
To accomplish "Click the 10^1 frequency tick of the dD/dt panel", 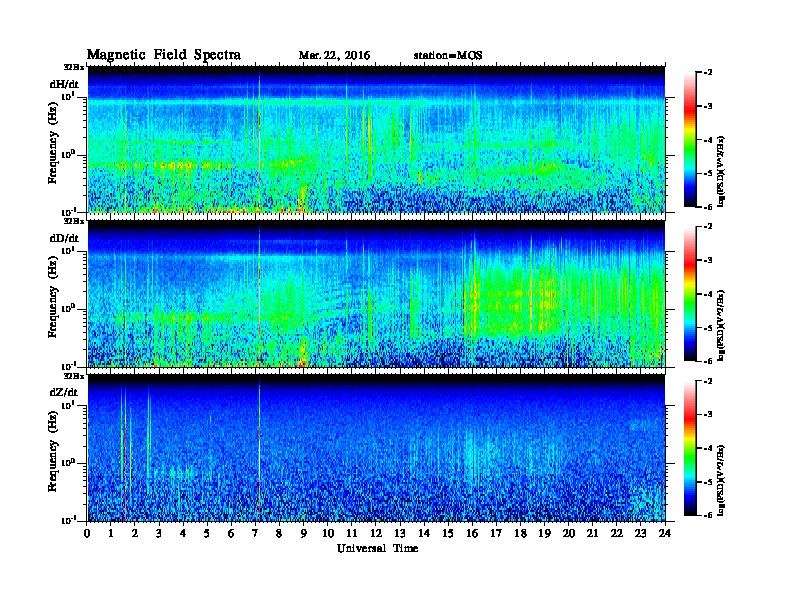I will (x=68, y=250).
